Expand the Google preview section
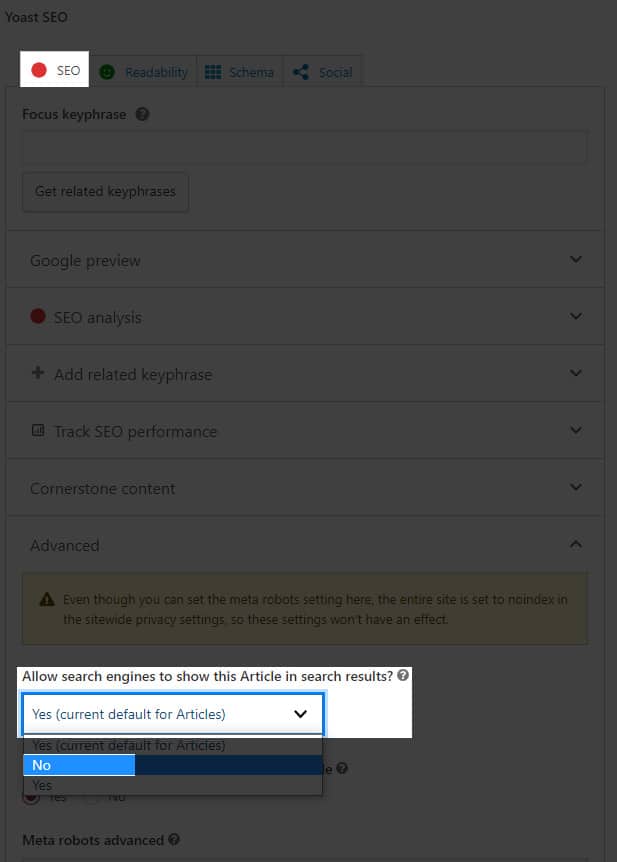This screenshot has height=862, width=617. [x=575, y=260]
